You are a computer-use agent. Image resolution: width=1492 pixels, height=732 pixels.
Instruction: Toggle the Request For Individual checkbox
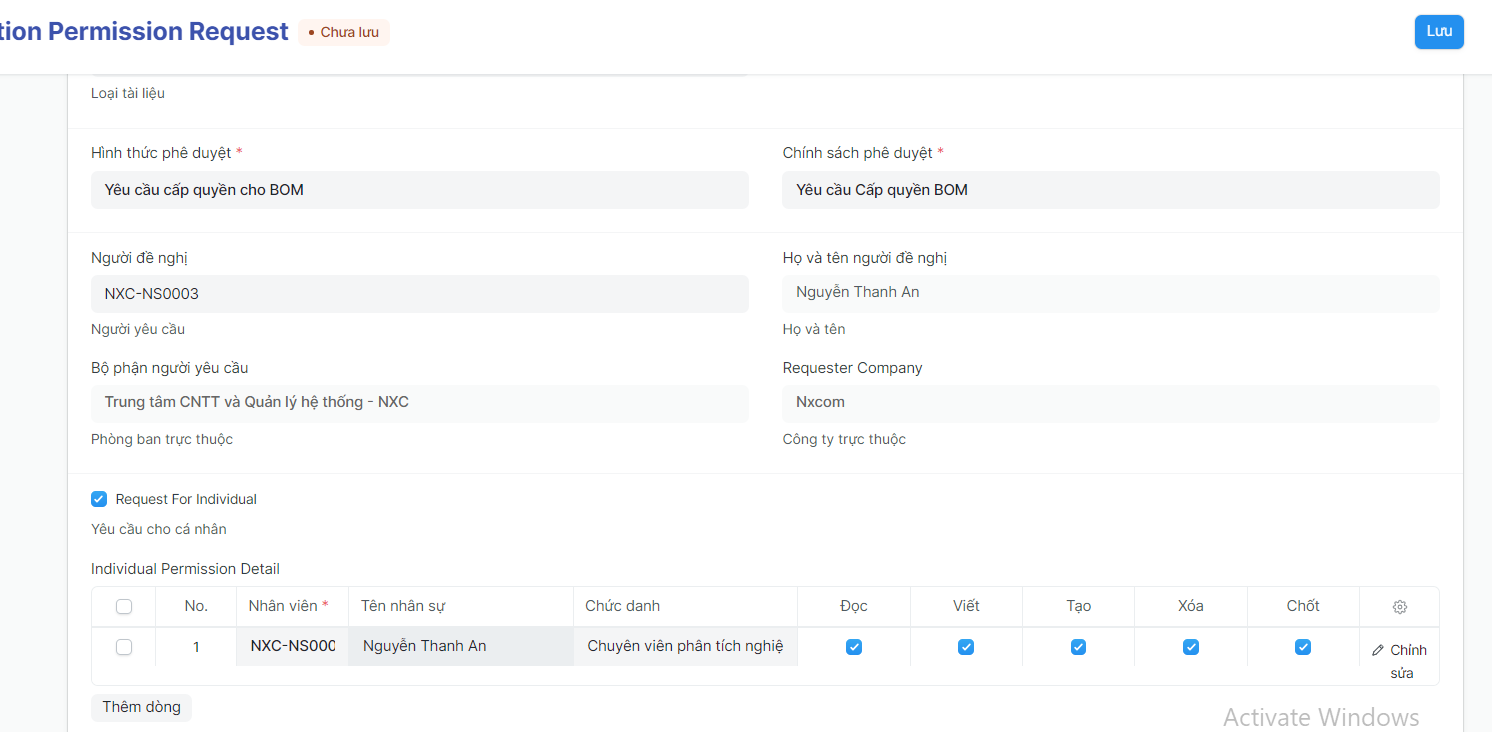coord(99,499)
